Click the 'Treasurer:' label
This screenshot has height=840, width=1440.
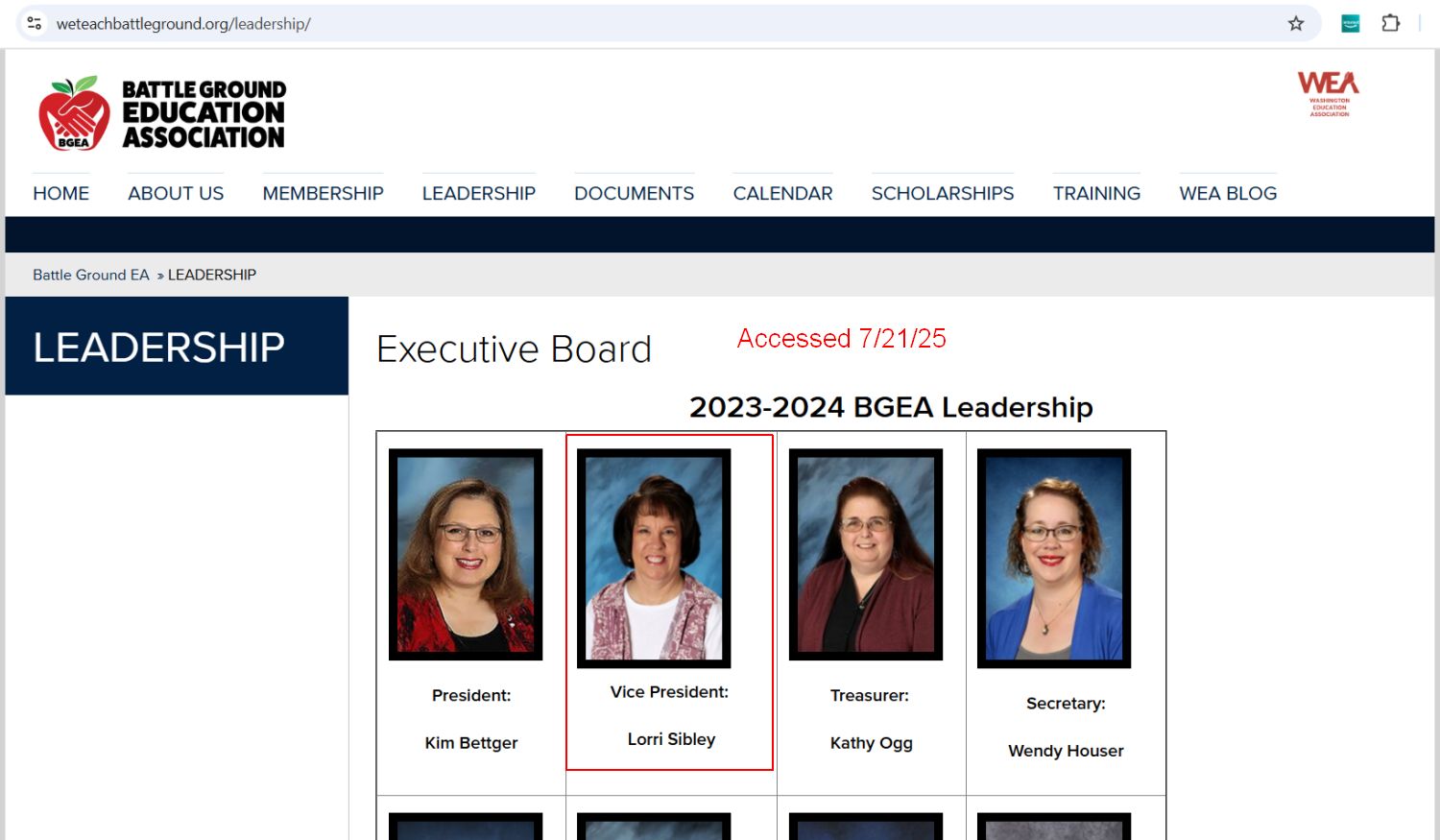click(870, 695)
